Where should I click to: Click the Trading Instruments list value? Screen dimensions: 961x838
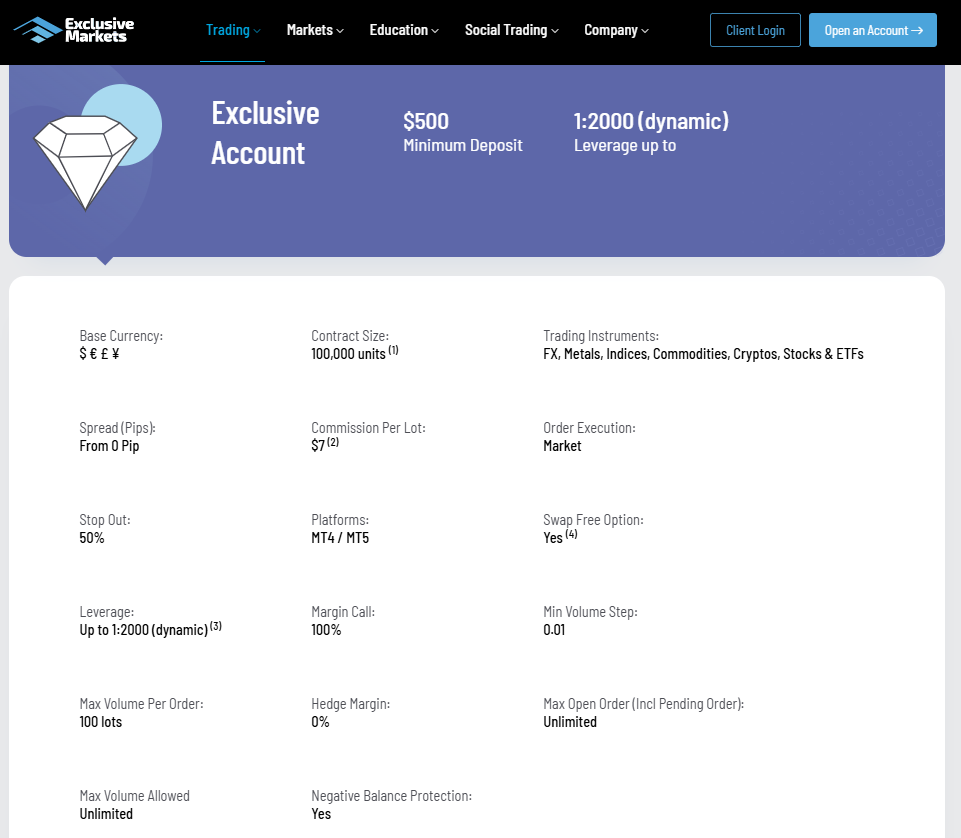pyautogui.click(x=703, y=354)
